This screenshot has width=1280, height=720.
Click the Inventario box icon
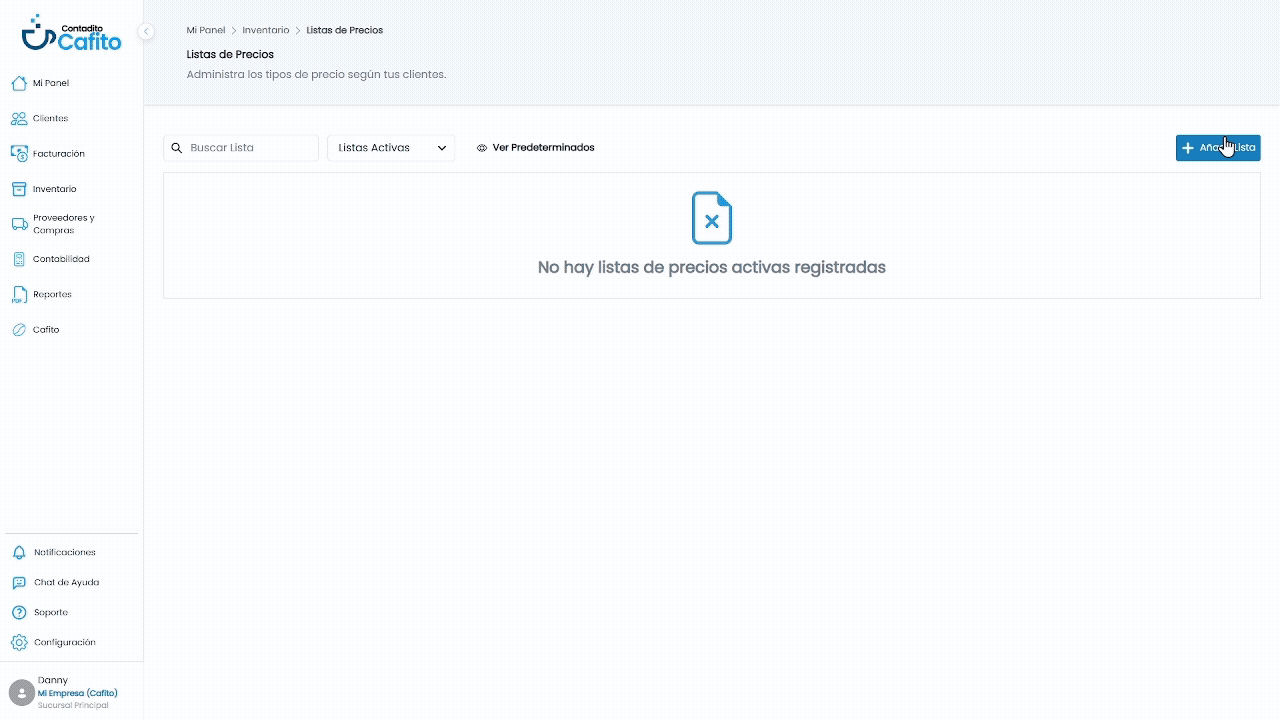19,189
